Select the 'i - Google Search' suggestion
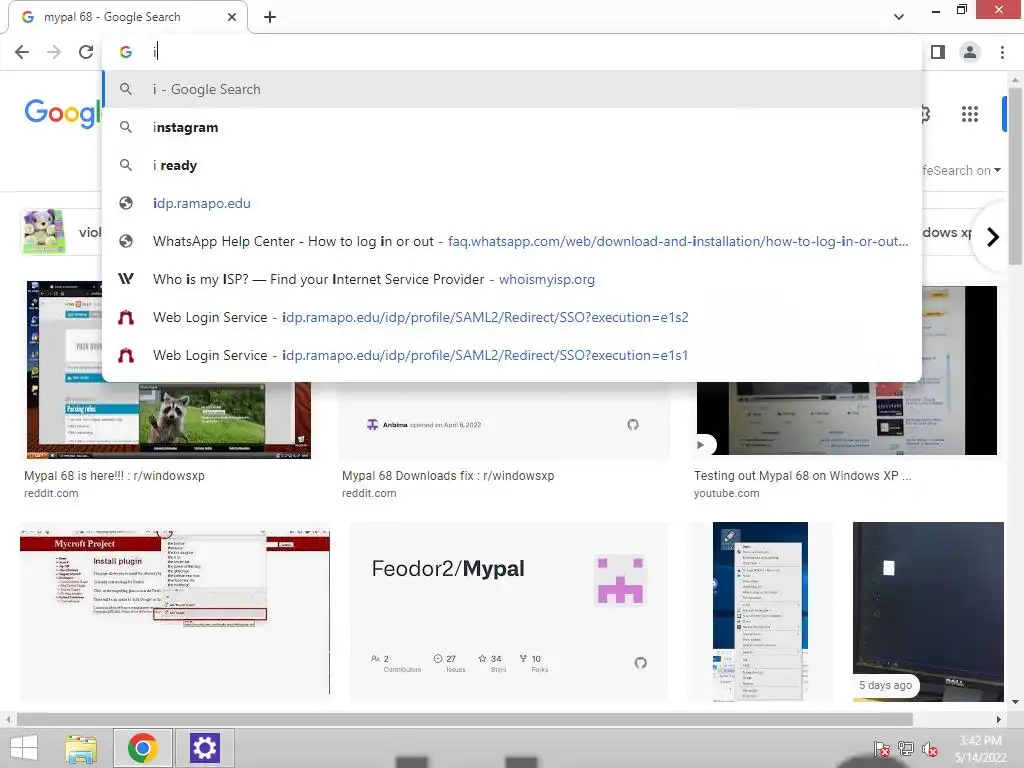Viewport: 1024px width, 768px height. pyautogui.click(x=512, y=89)
